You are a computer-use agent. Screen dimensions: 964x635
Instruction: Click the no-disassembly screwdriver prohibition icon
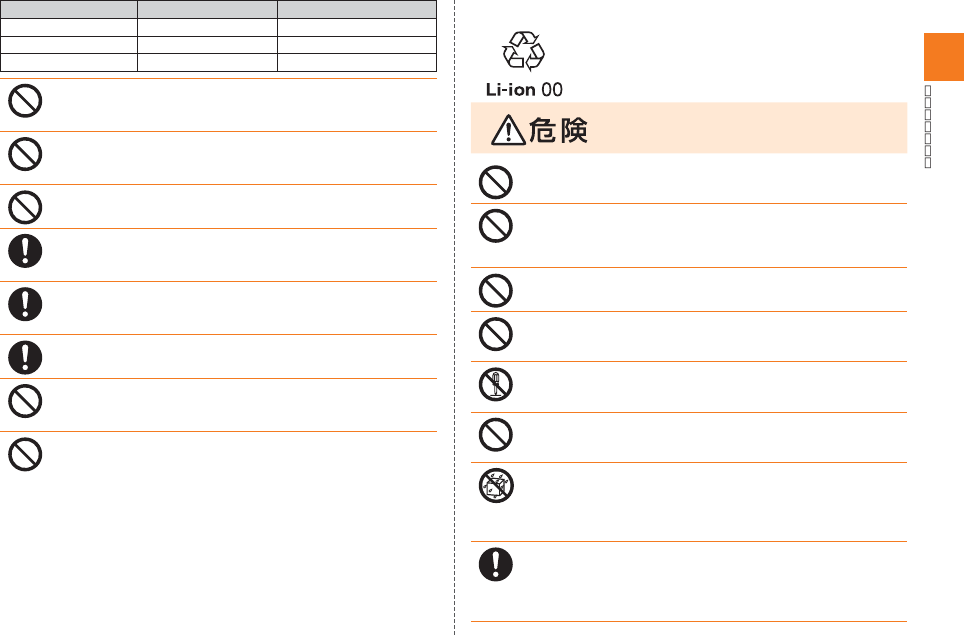(496, 385)
